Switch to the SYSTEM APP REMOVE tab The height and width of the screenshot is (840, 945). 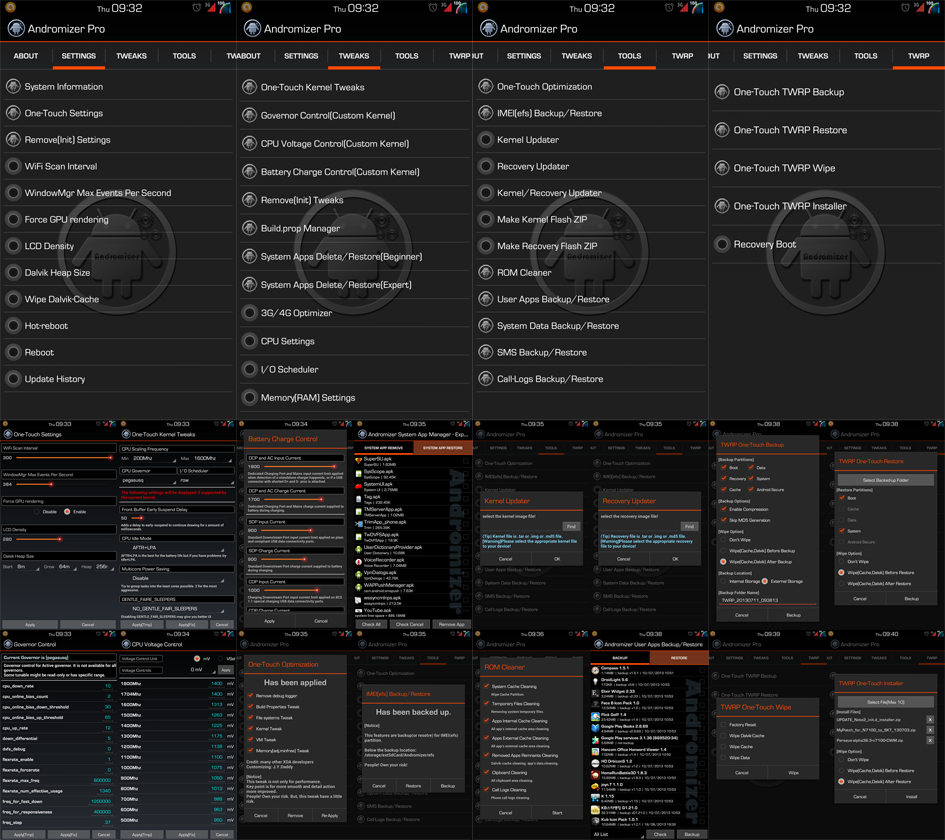point(383,448)
